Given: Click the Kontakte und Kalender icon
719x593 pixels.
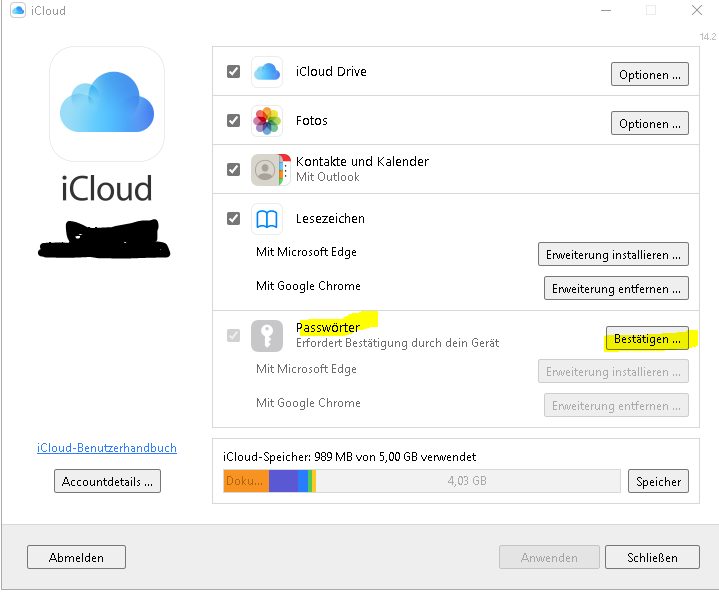Looking at the screenshot, I should [x=267, y=169].
